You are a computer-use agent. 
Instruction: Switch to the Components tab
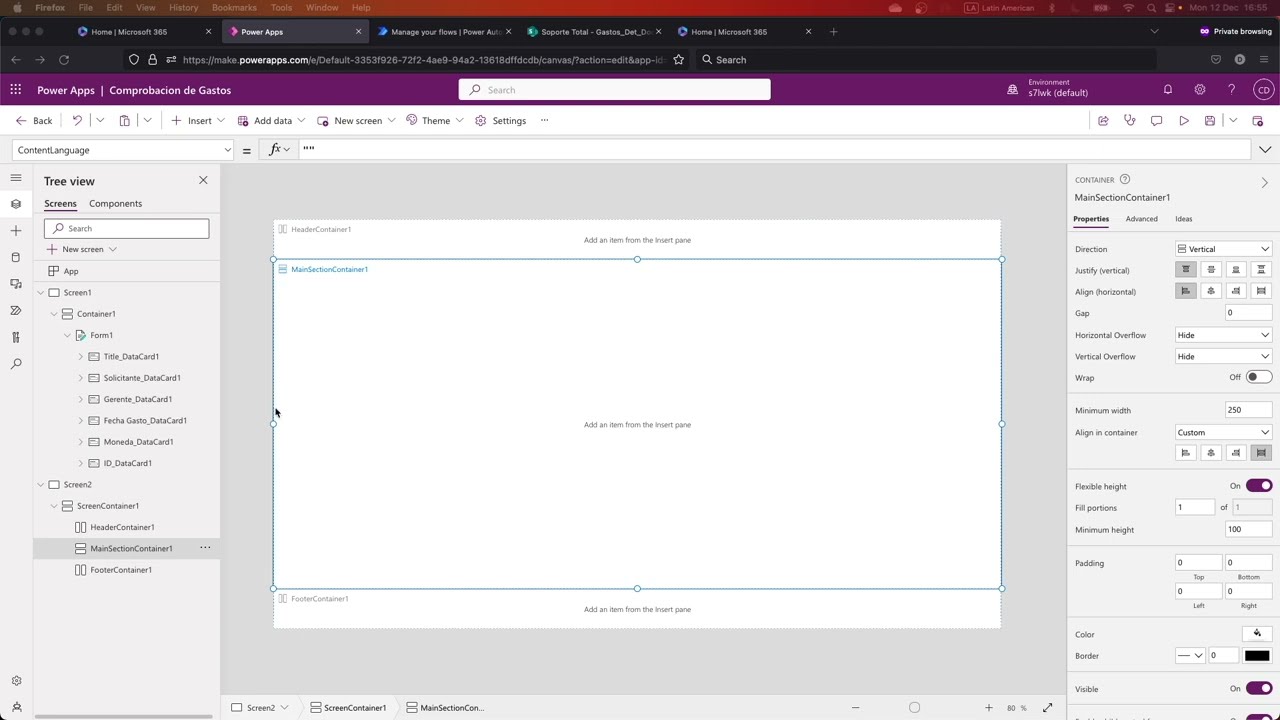click(115, 204)
